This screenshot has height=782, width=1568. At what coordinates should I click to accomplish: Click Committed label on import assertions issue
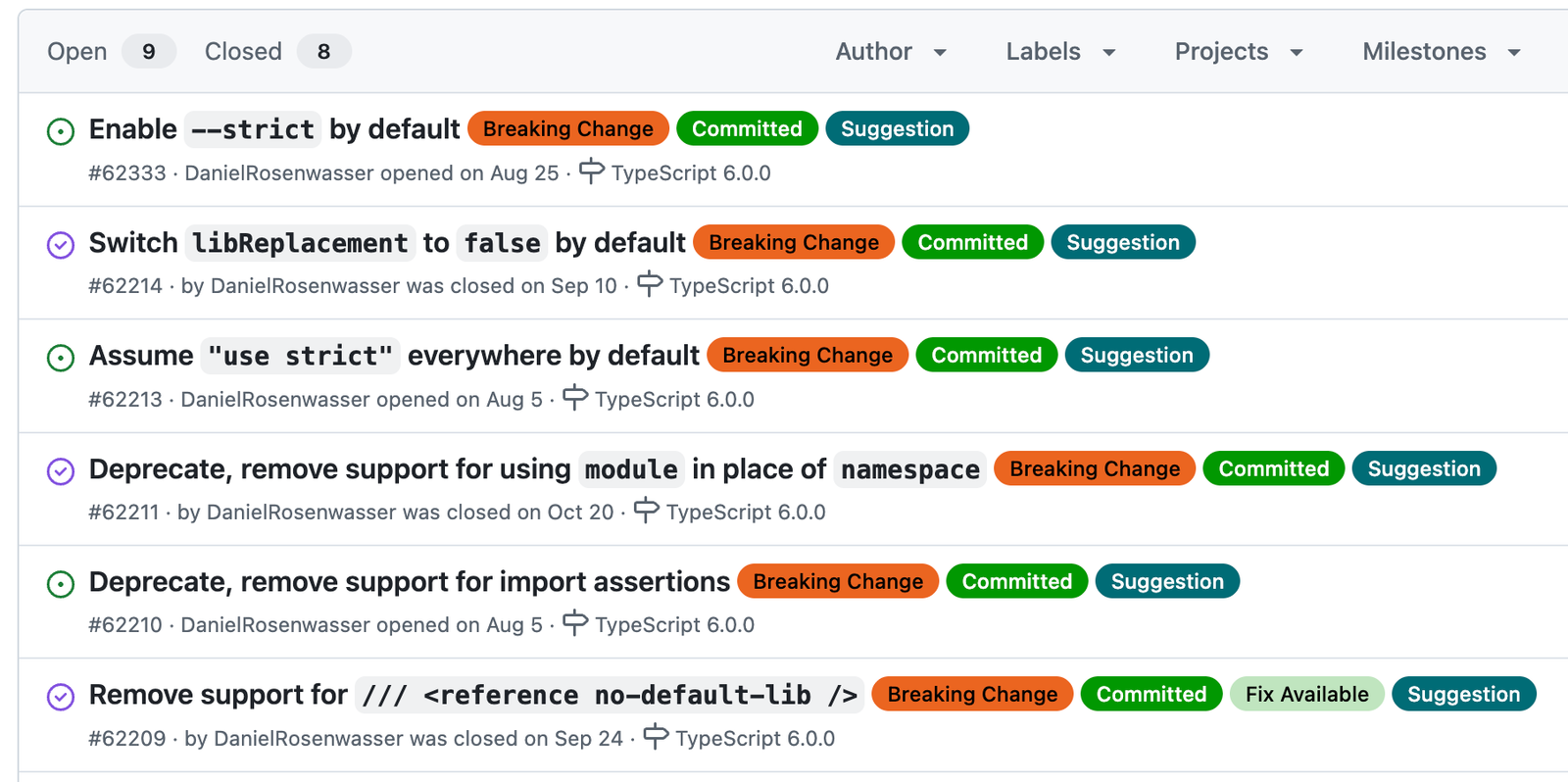click(1017, 581)
